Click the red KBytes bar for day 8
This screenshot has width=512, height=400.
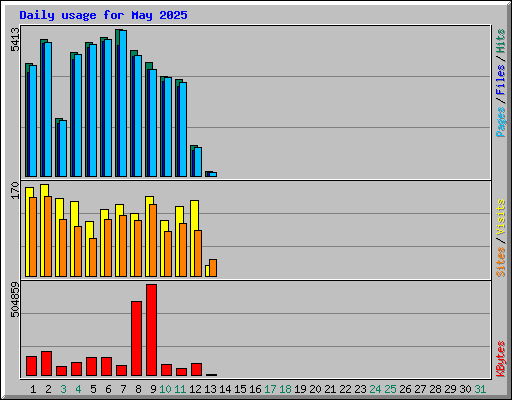(x=136, y=339)
